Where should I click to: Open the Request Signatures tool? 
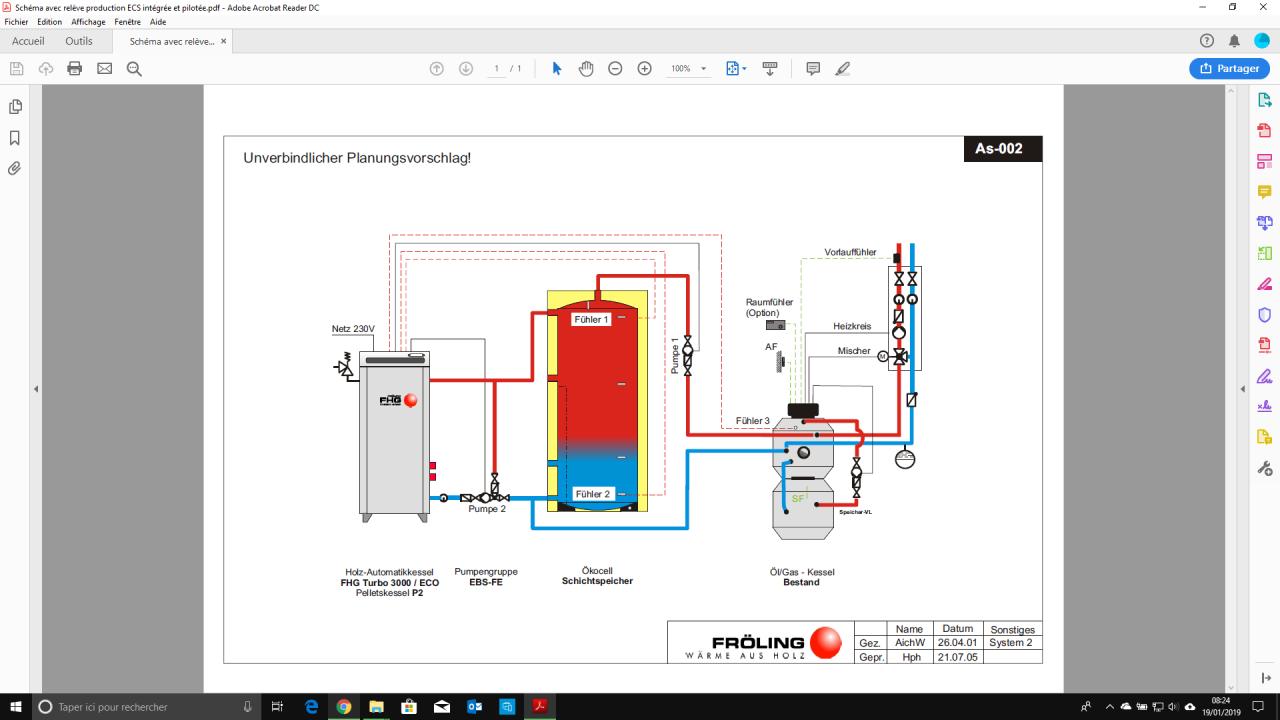tap(1264, 406)
